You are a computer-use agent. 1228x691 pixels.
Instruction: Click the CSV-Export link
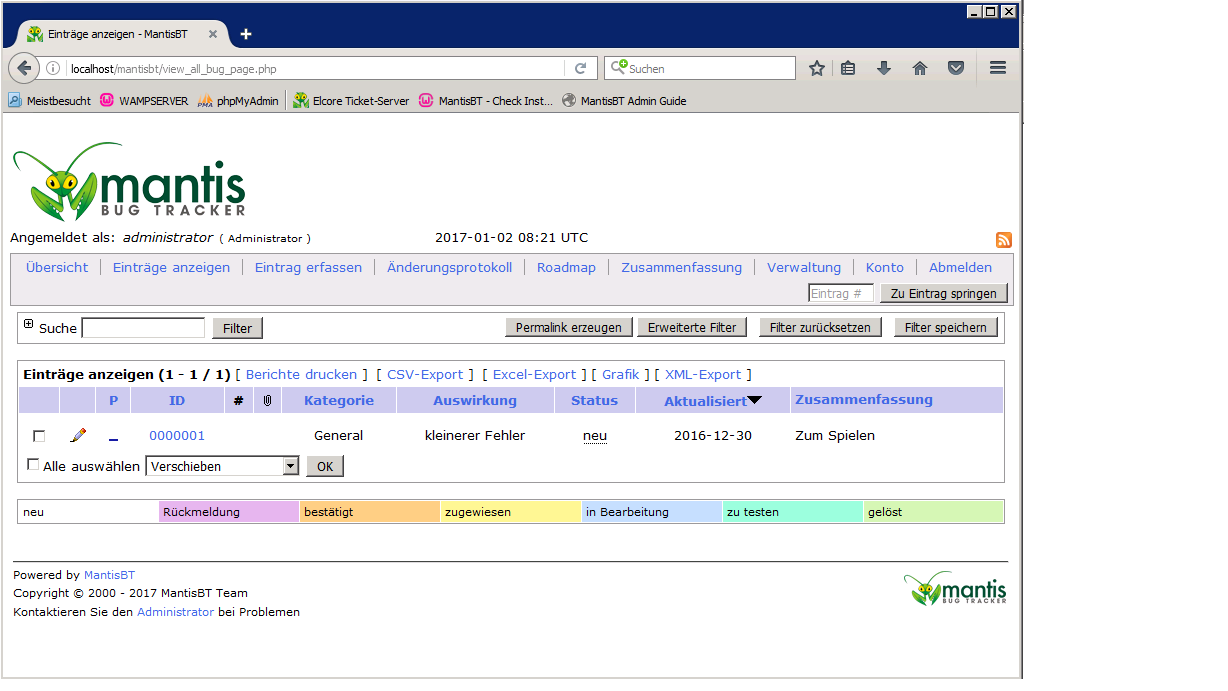click(x=424, y=375)
